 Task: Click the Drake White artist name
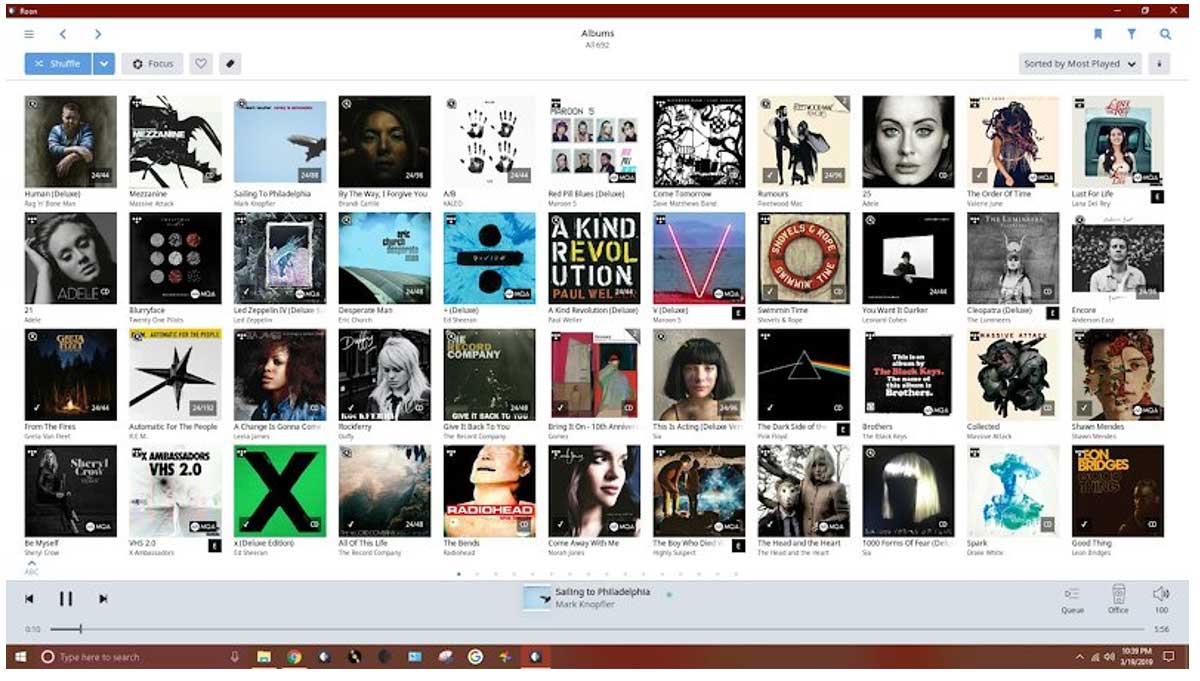[x=985, y=553]
